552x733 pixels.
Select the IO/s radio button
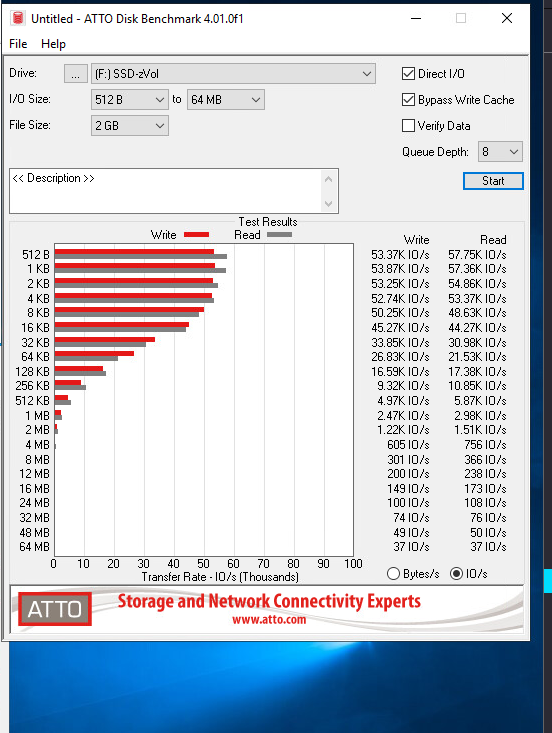(x=456, y=574)
